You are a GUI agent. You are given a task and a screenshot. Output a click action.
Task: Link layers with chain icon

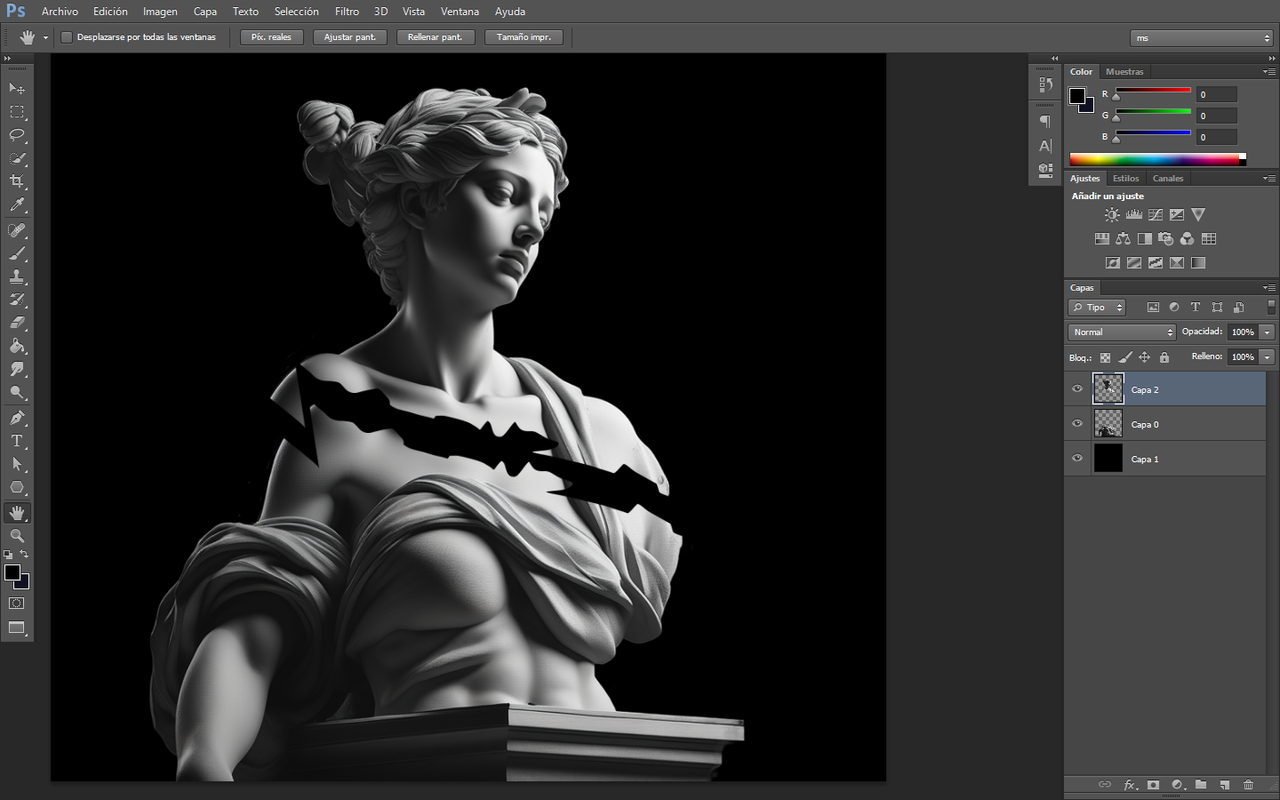tap(1105, 785)
